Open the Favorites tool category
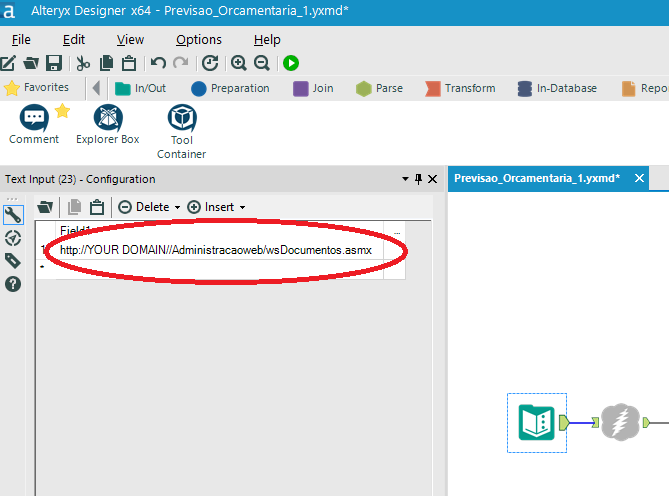Screen dimensions: 669x498 [37, 87]
